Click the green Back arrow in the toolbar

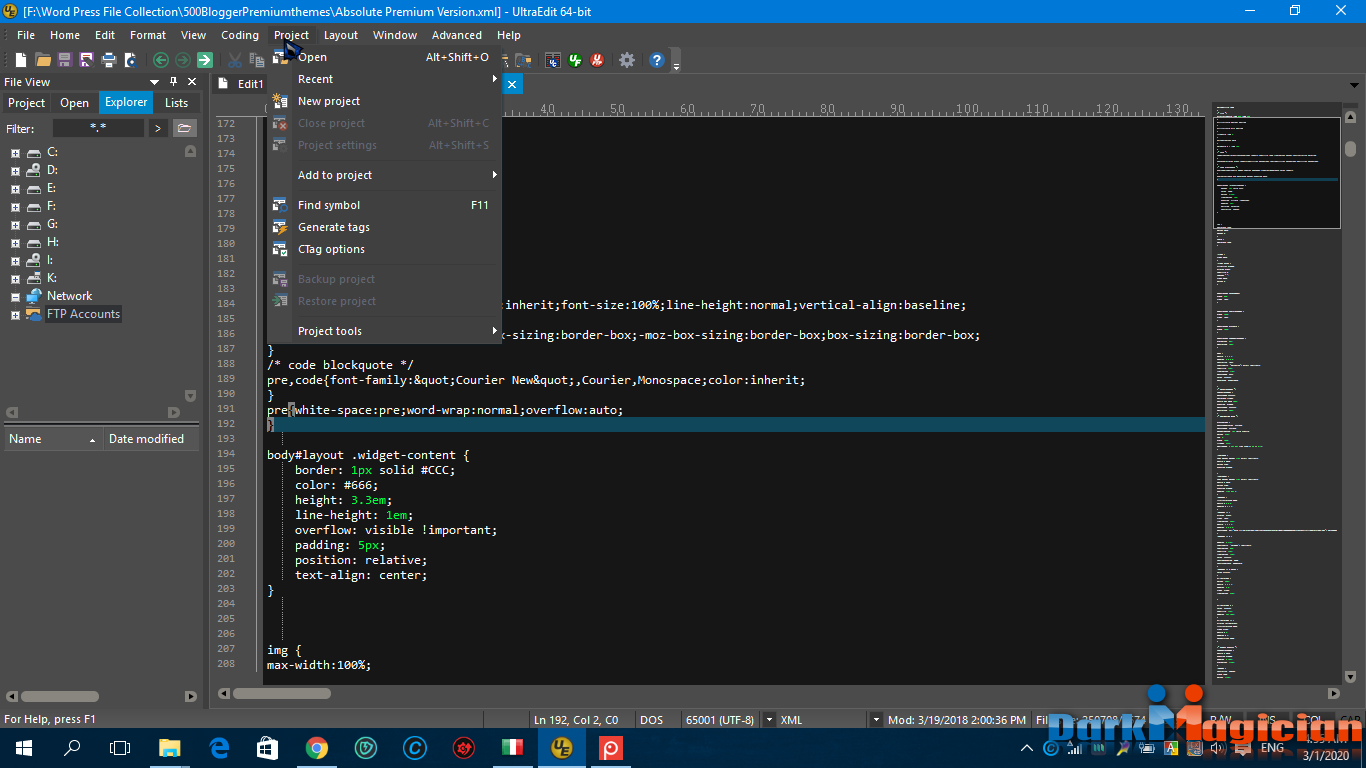160,60
